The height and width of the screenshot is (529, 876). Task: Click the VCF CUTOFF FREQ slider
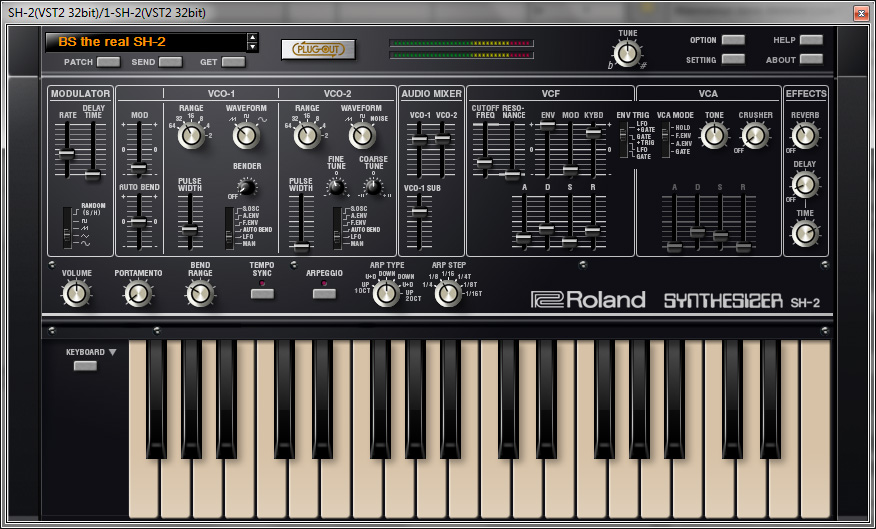(x=484, y=163)
